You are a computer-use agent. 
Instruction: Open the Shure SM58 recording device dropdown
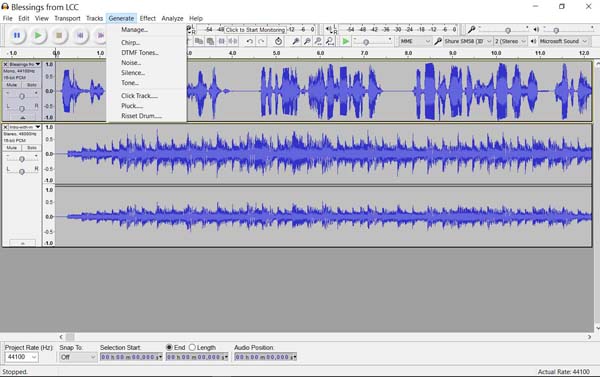click(x=468, y=41)
